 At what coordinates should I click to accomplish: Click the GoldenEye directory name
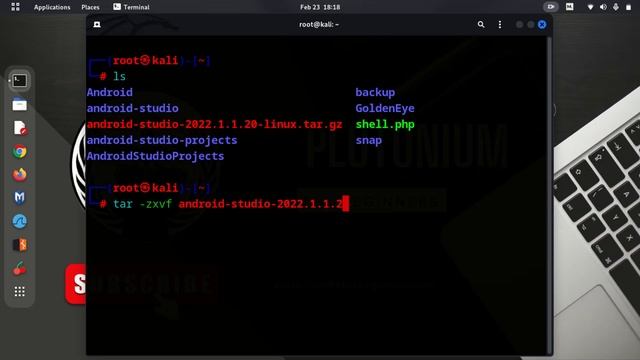pyautogui.click(x=385, y=108)
